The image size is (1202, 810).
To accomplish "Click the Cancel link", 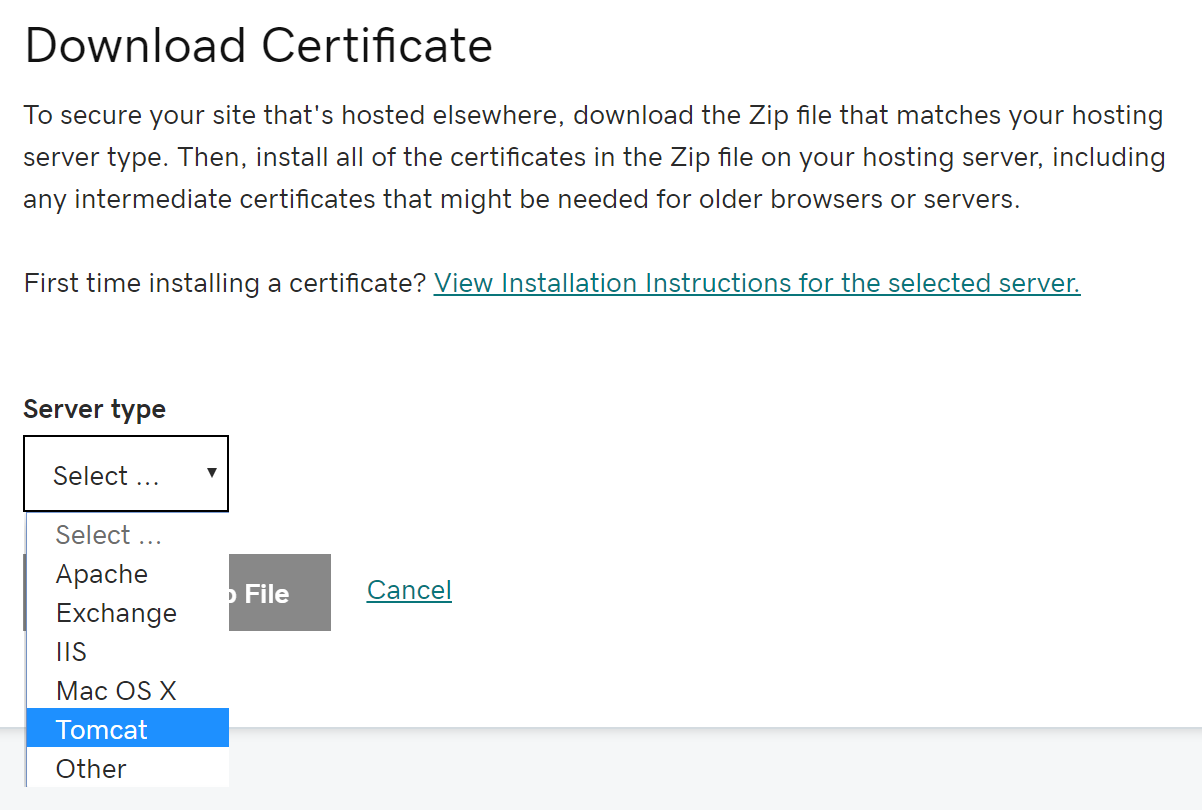I will pos(409,590).
